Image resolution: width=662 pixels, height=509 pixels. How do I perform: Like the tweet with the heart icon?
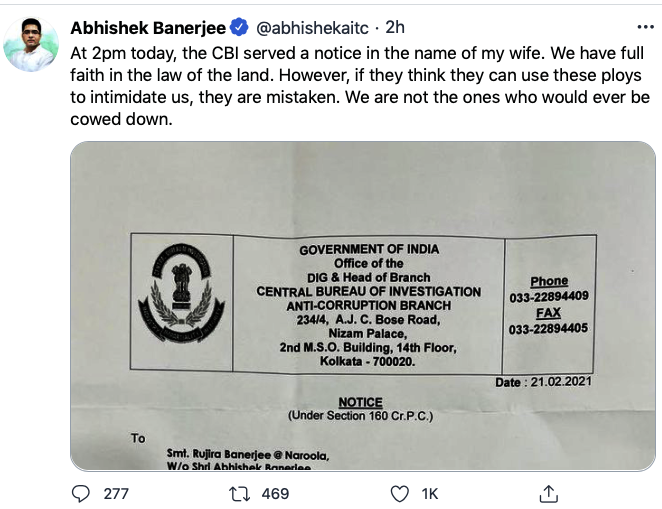(399, 493)
